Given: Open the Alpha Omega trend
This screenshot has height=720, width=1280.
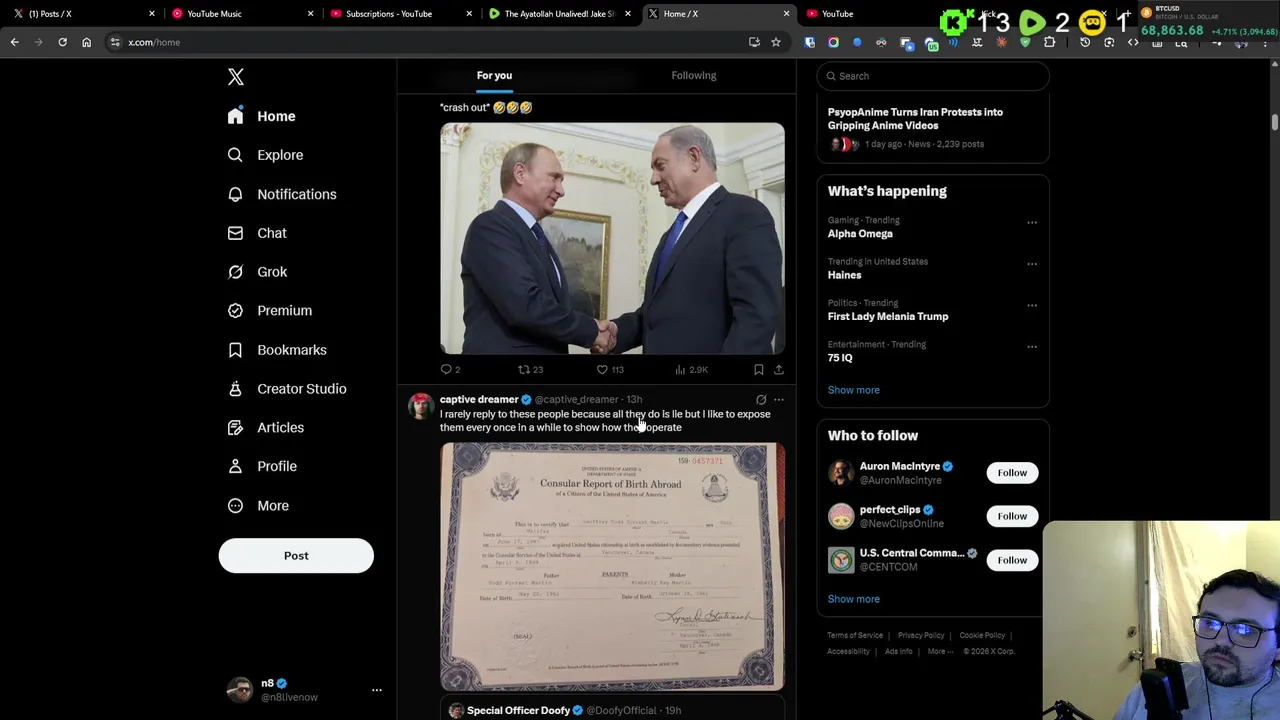Looking at the screenshot, I should (x=860, y=234).
